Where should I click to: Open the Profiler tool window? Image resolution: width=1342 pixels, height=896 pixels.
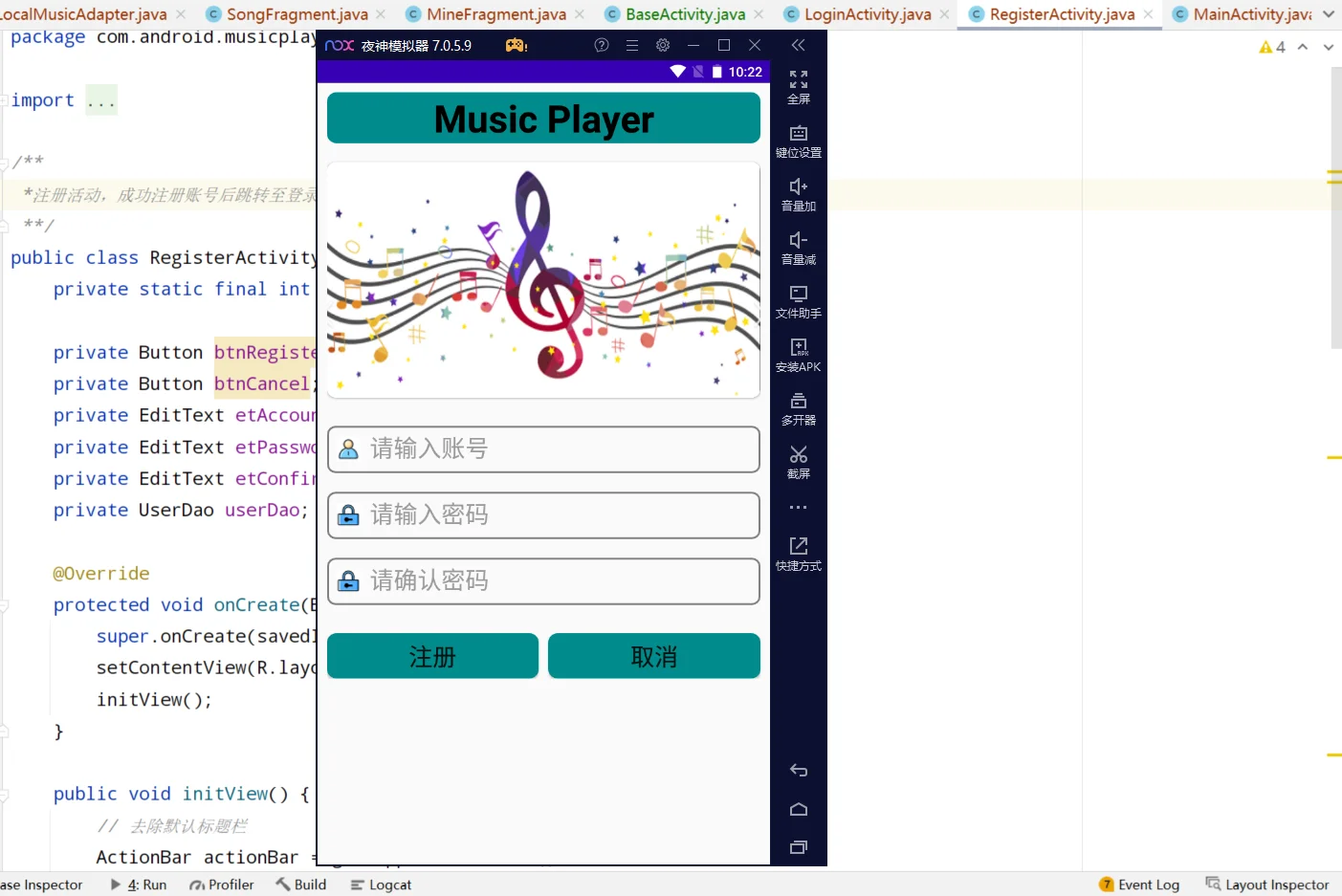pos(222,885)
